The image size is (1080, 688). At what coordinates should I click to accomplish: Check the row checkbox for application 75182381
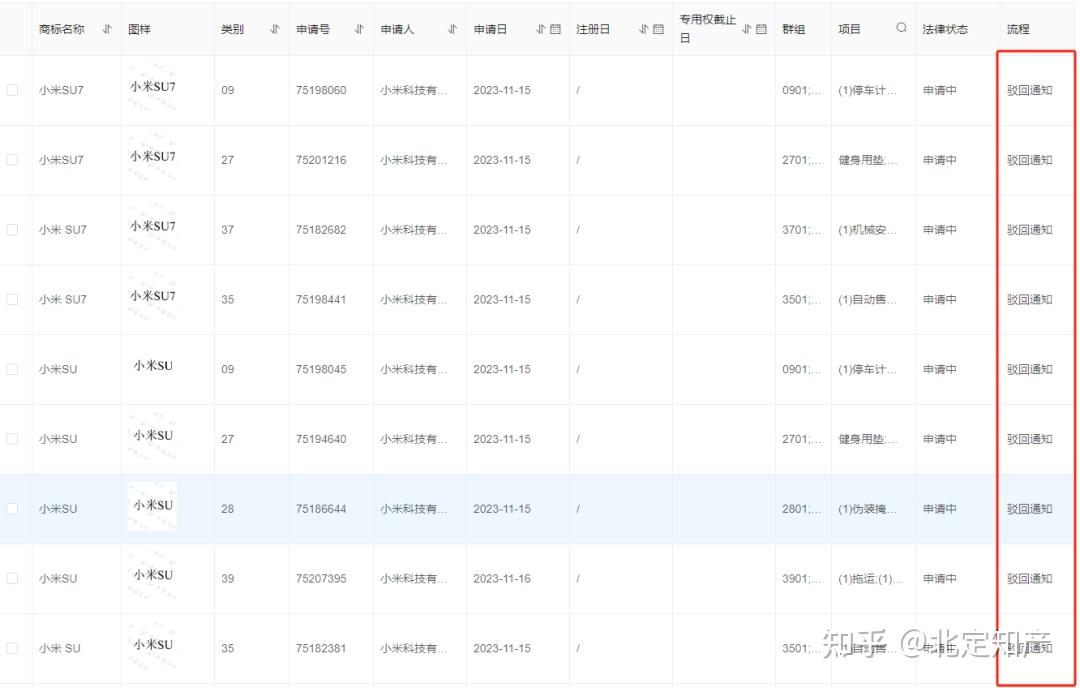(x=12, y=648)
